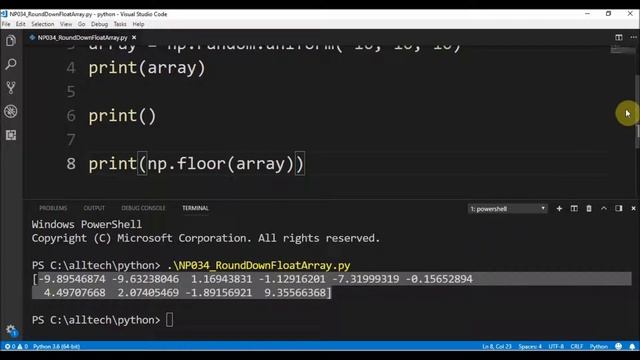The height and width of the screenshot is (360, 640).
Task: Switch to the Output panel tab
Action: 94,208
